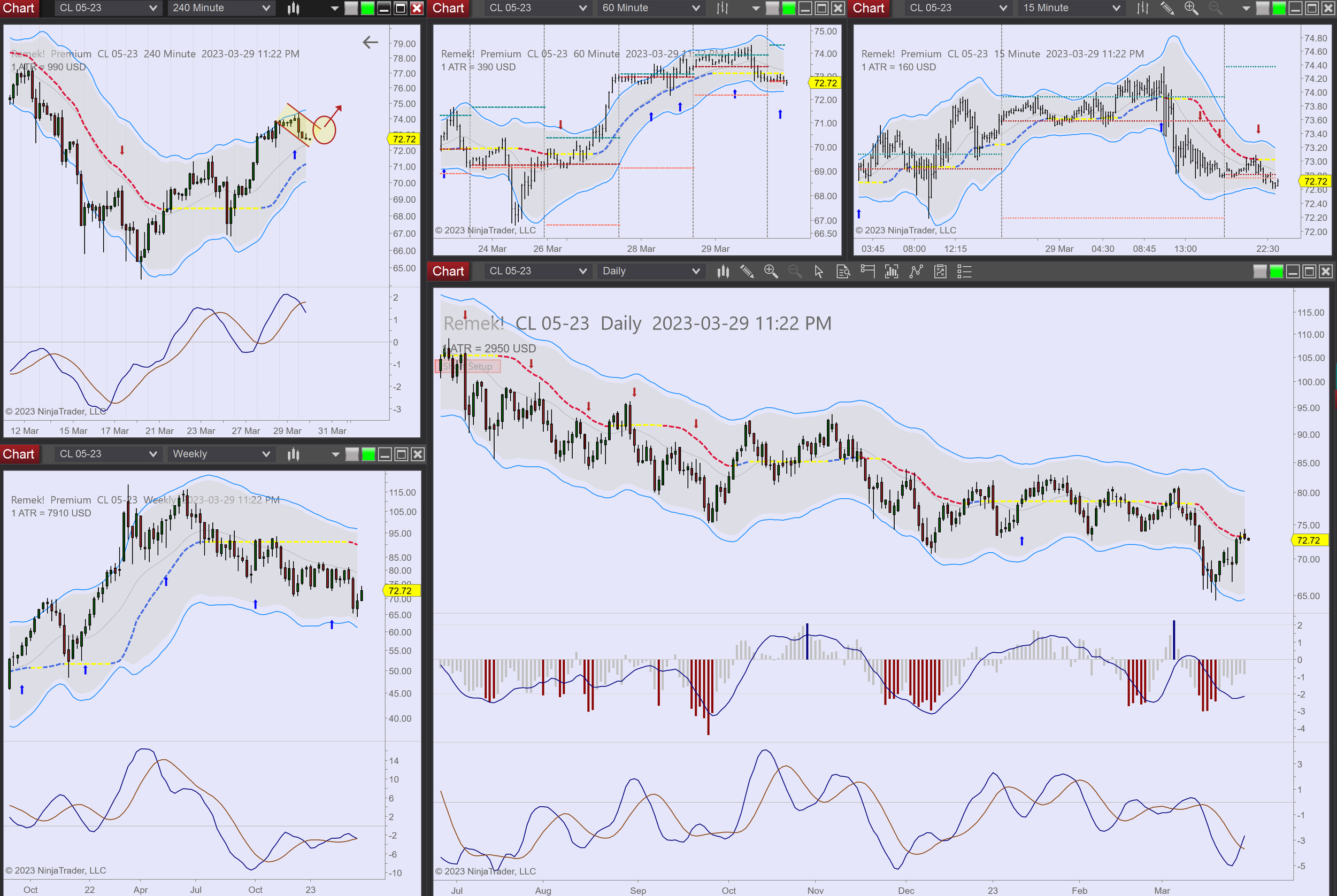Select the cursor pointer tool
1337x896 pixels.
click(819, 272)
